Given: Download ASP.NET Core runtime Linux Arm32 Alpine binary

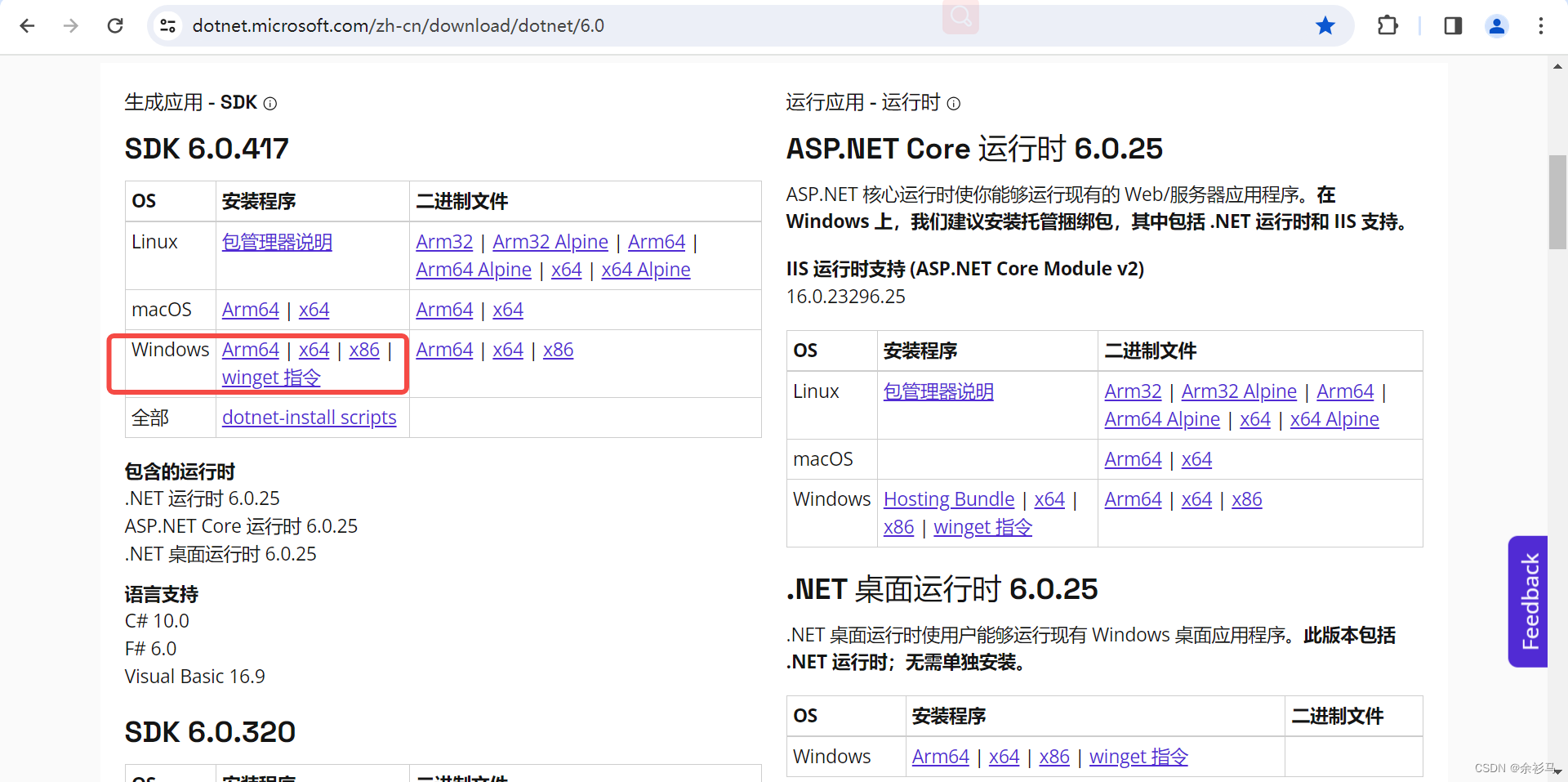Looking at the screenshot, I should [1239, 391].
